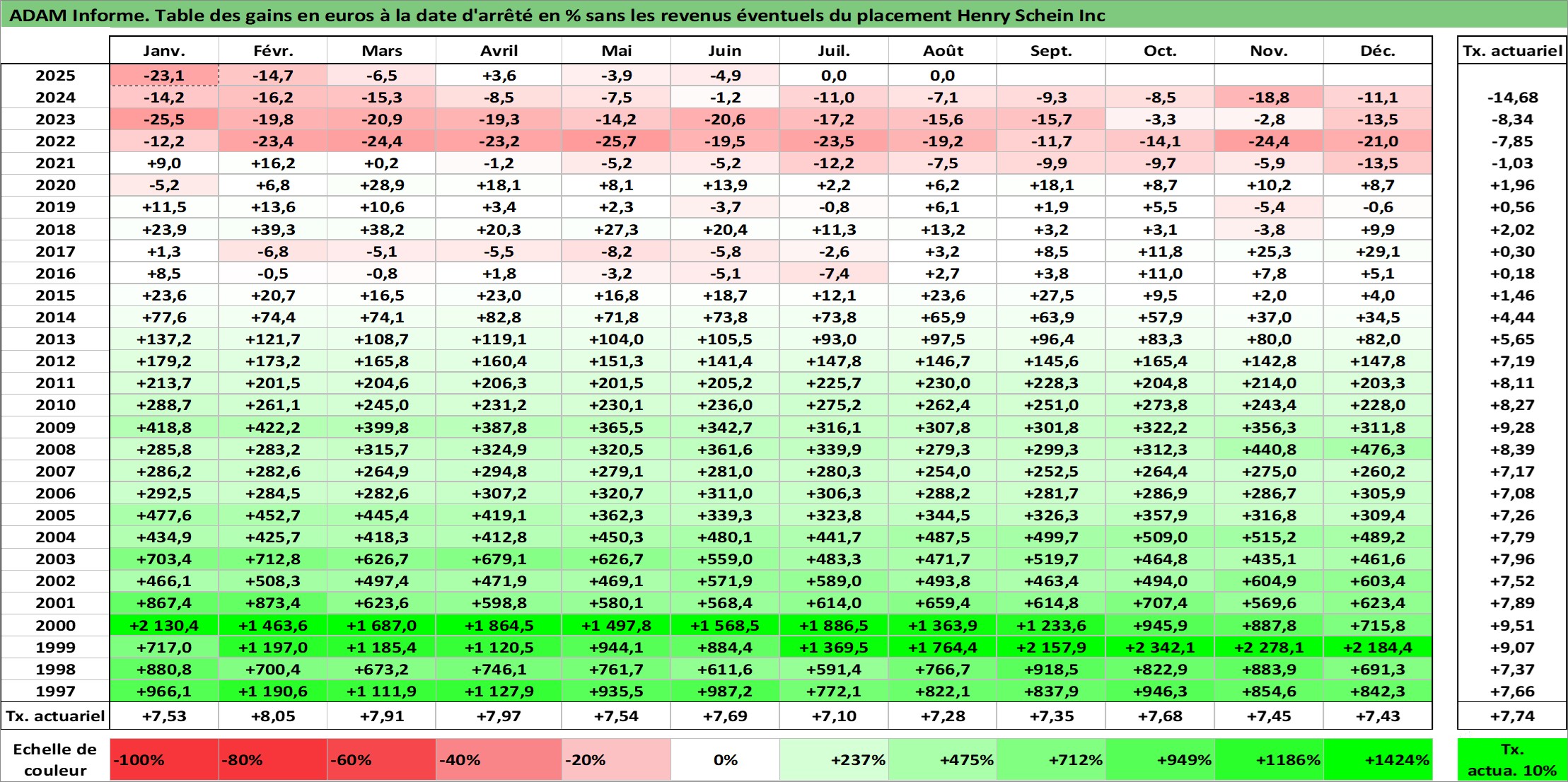The image size is (1568, 782).
Task: Select the 2000 row label
Action: 55,626
